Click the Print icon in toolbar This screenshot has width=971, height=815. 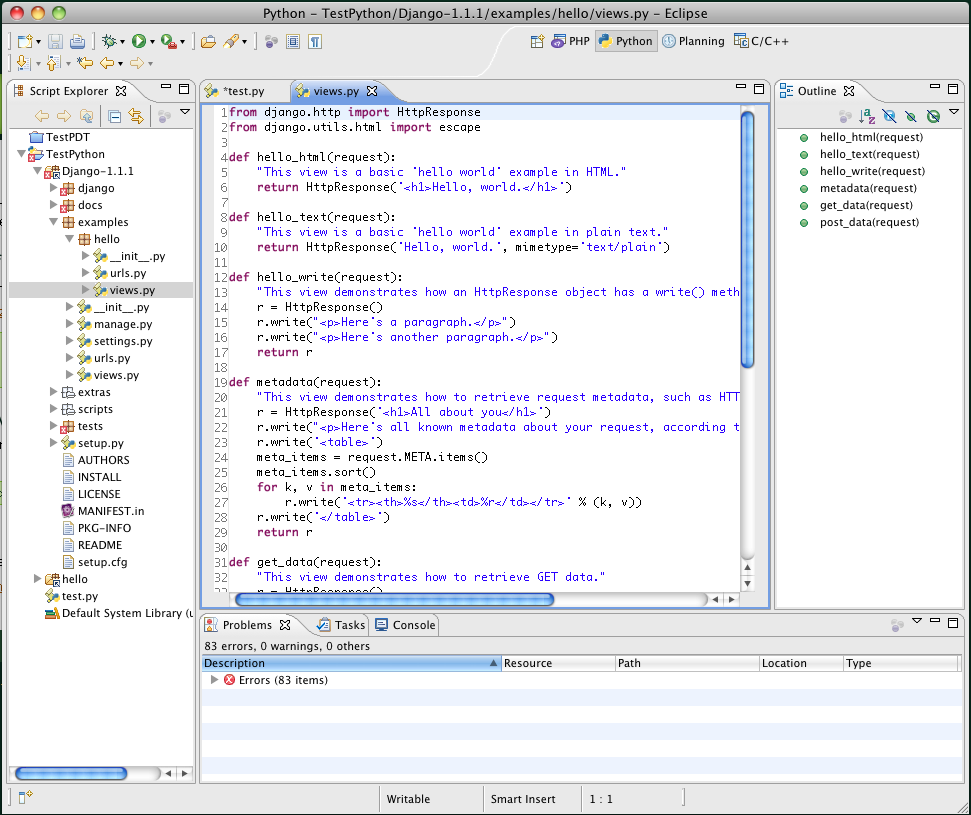click(x=77, y=41)
